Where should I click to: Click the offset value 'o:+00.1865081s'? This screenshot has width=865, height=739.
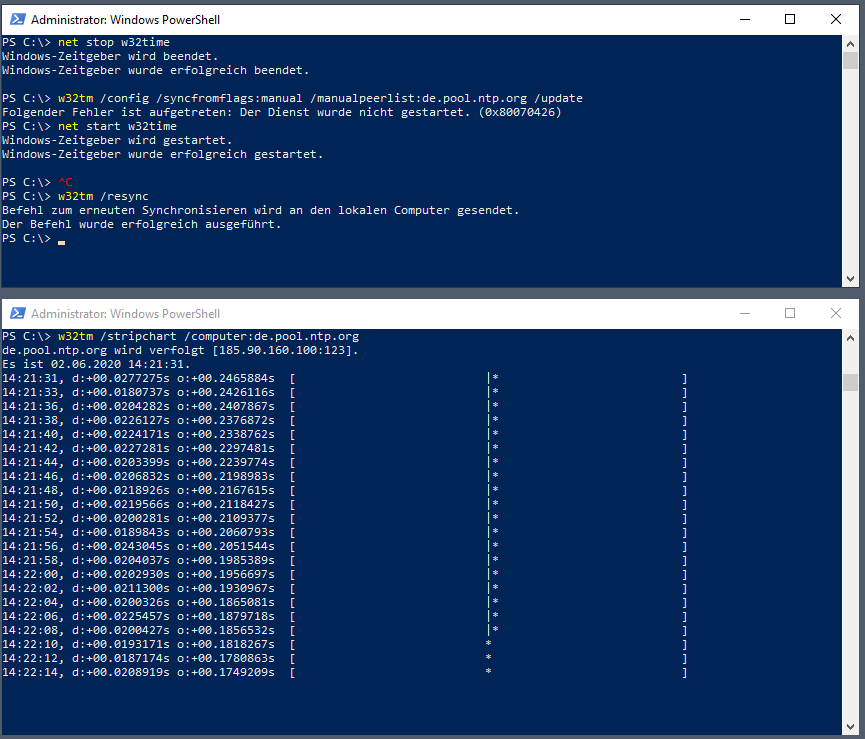(226, 603)
